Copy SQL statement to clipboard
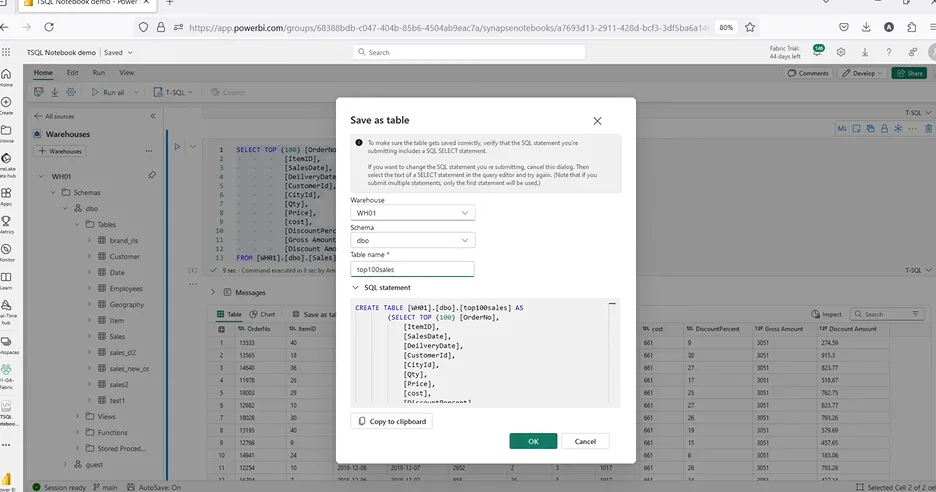The width and height of the screenshot is (936, 492). click(392, 421)
